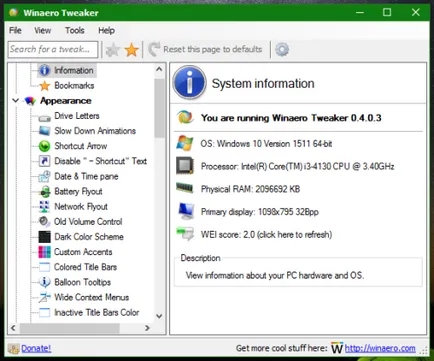Click the Slow Down Animations icon
Screen dimensions: 434x361
click(x=44, y=131)
